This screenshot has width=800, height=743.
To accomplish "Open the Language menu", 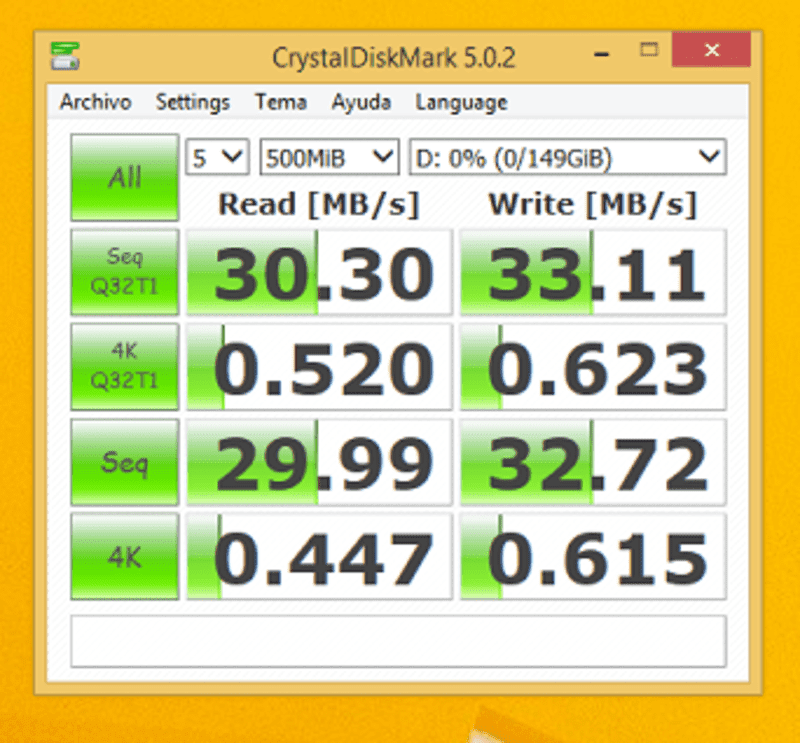I will point(461,103).
